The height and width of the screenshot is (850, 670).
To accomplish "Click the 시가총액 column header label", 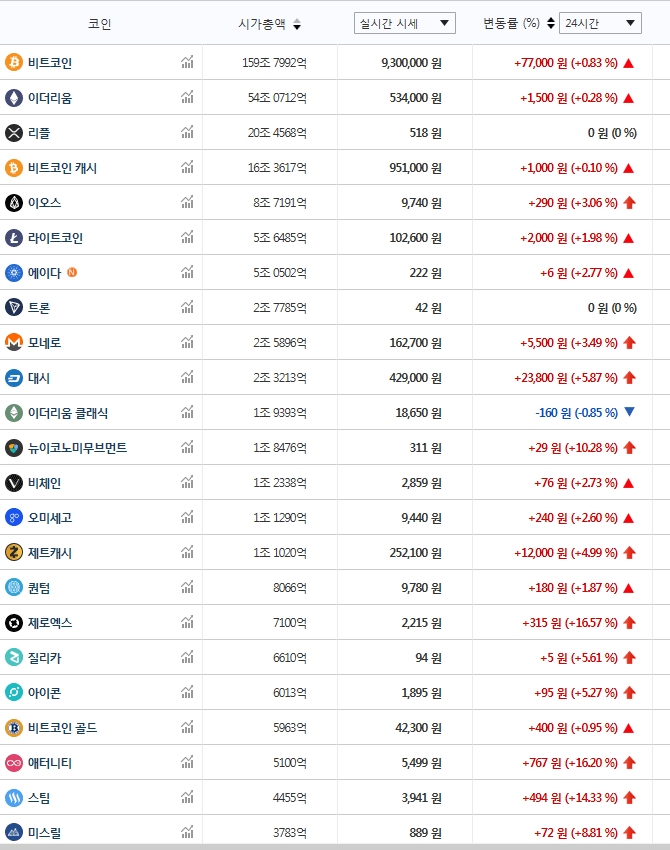I will [262, 24].
